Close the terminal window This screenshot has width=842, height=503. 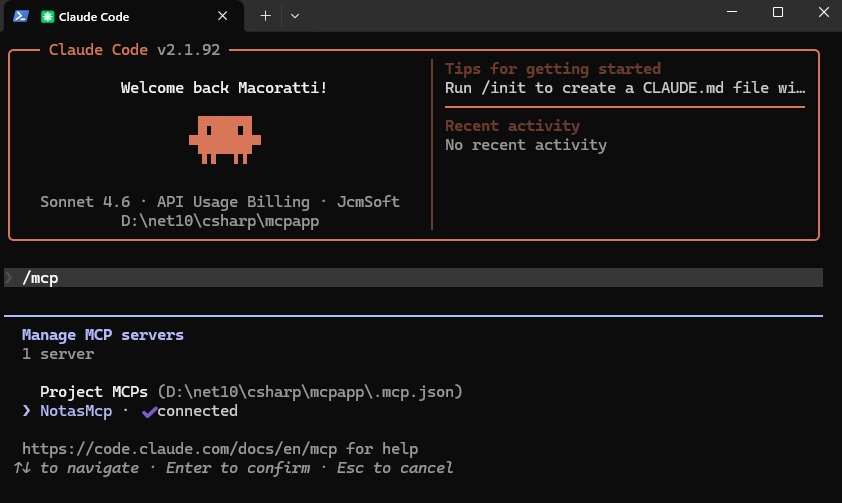click(824, 12)
